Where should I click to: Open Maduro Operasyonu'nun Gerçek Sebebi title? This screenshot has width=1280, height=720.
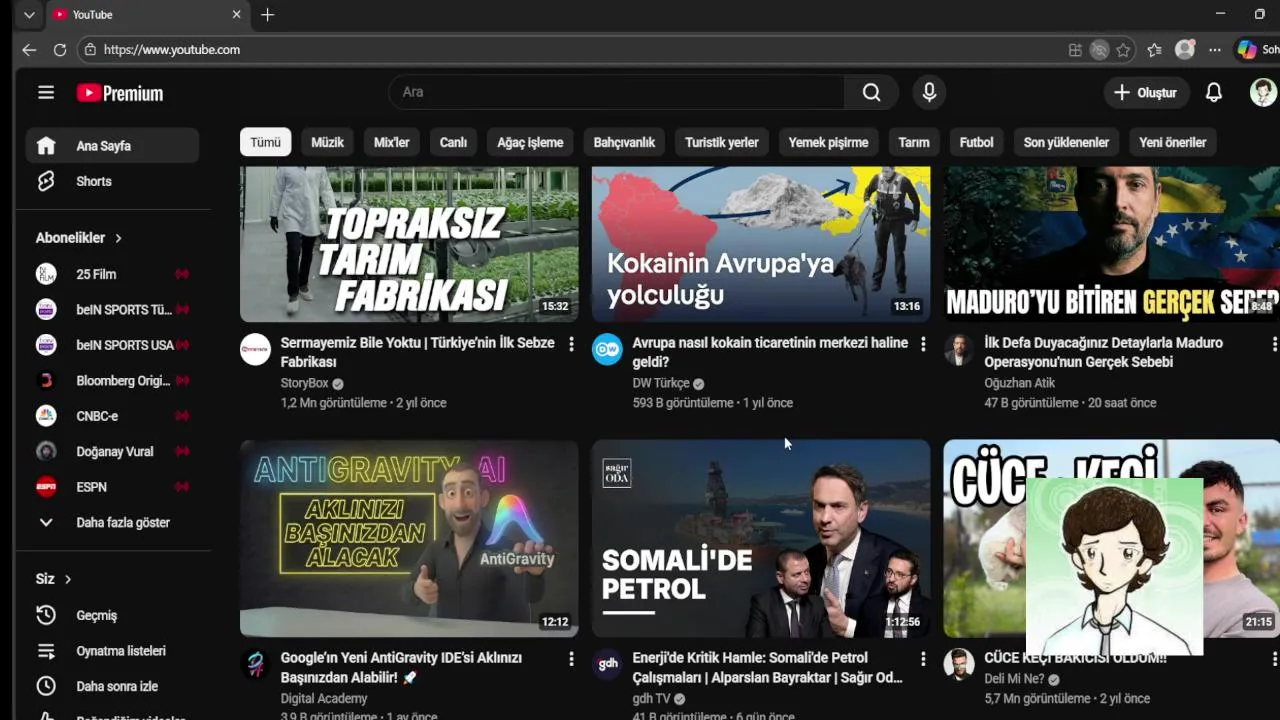[x=1104, y=352]
